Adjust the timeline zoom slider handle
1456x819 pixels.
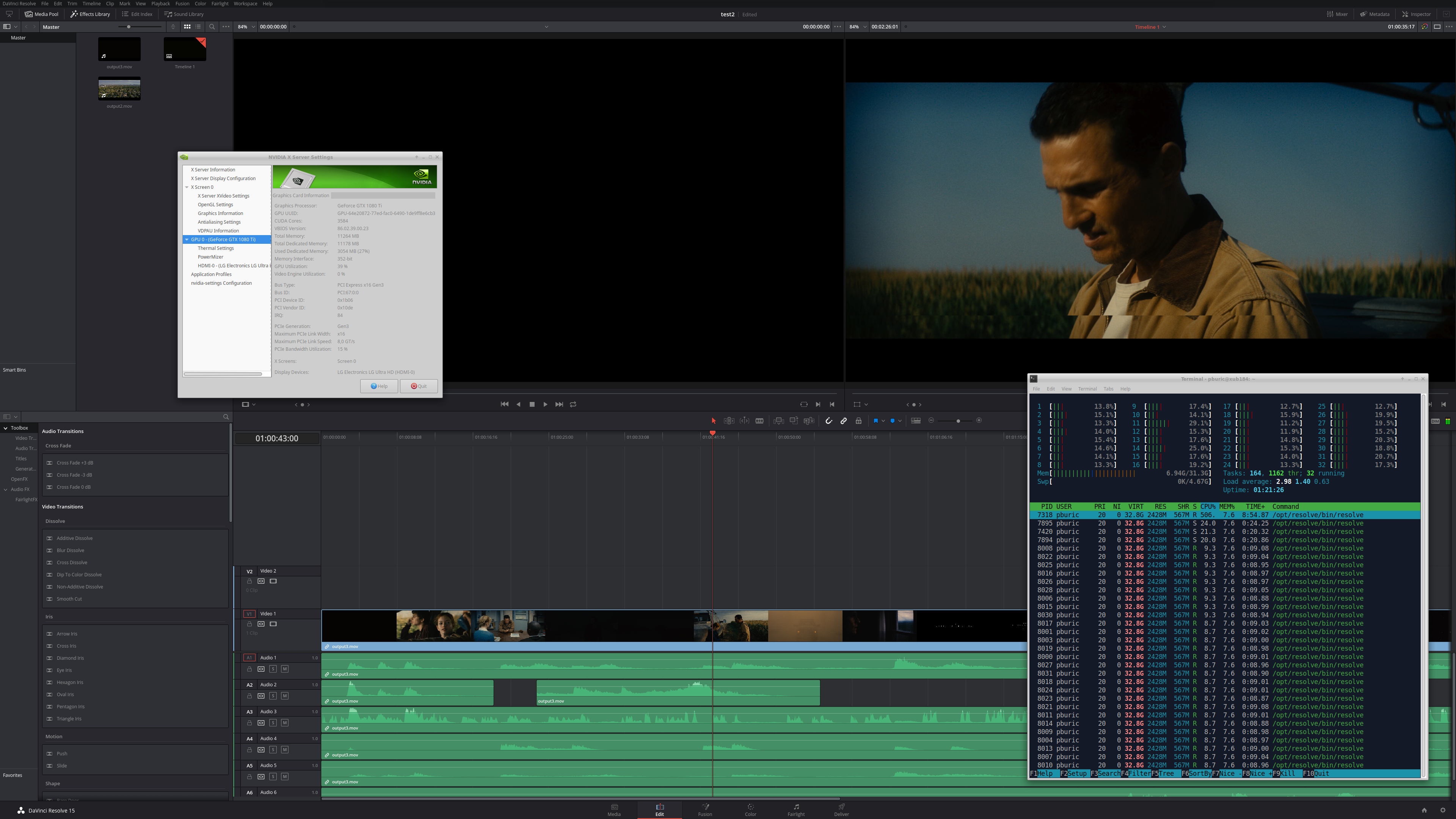coord(958,420)
